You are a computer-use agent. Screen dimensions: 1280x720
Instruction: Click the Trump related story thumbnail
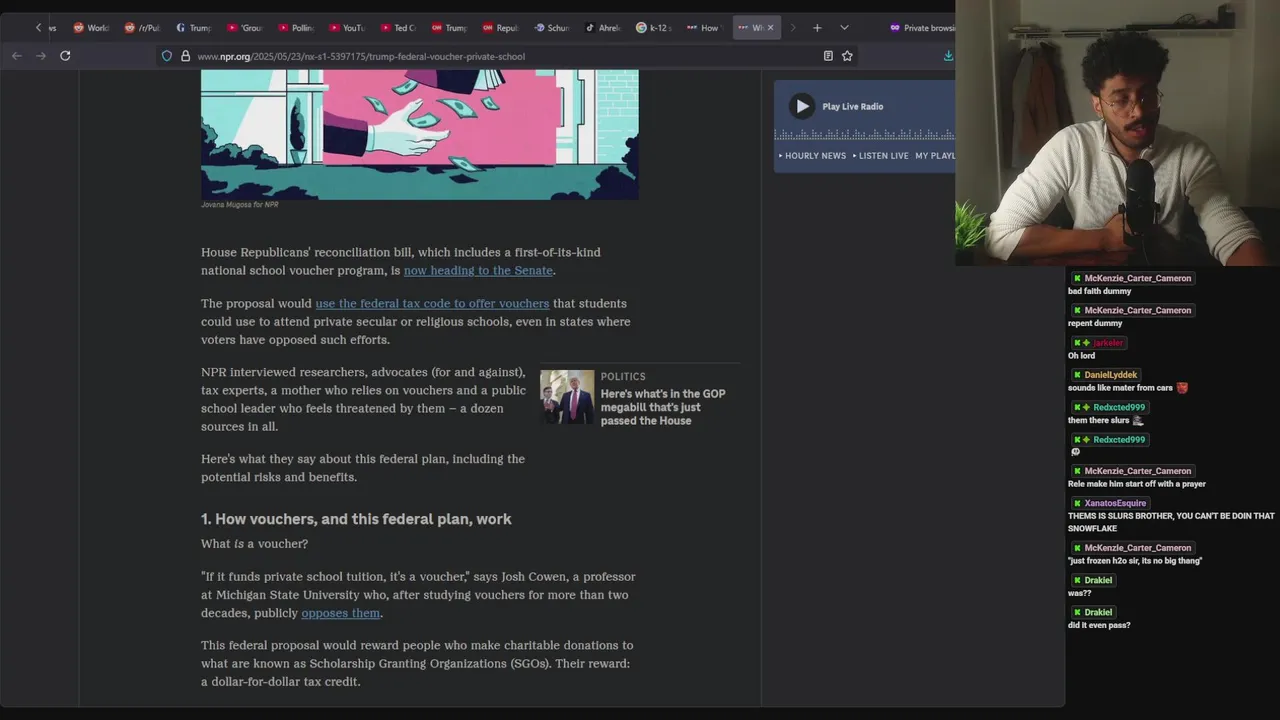(x=567, y=397)
